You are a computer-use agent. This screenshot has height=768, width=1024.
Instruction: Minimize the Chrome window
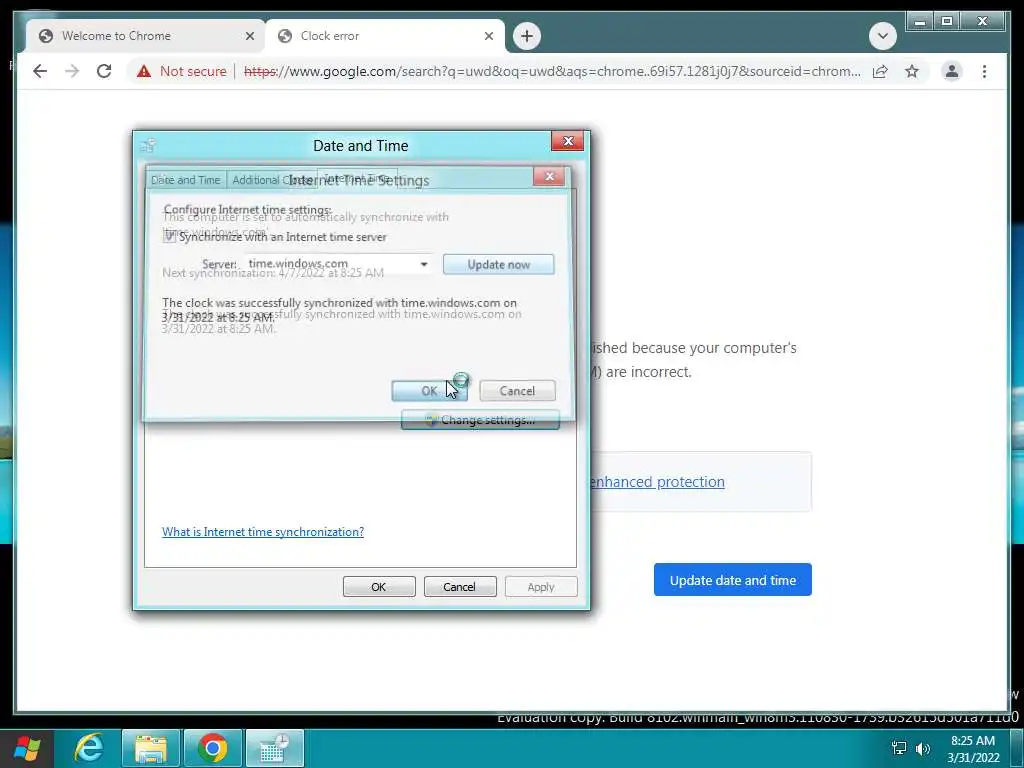tap(920, 22)
